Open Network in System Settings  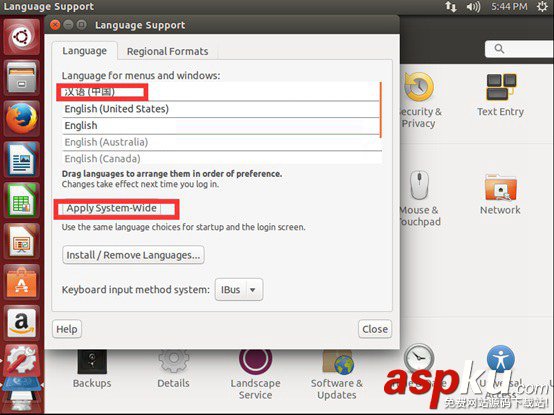(500, 195)
